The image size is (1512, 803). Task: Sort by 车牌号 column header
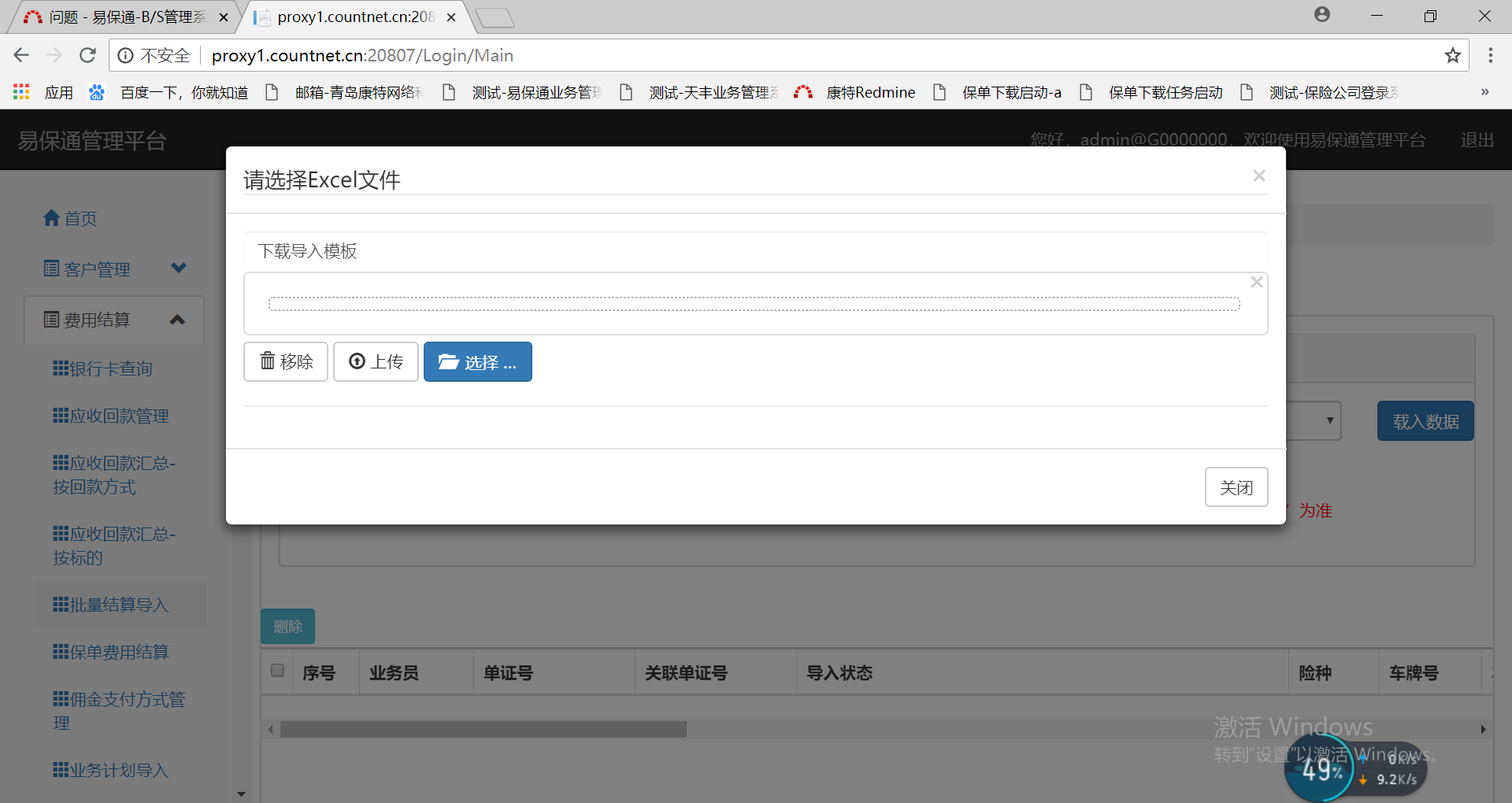click(x=1414, y=673)
